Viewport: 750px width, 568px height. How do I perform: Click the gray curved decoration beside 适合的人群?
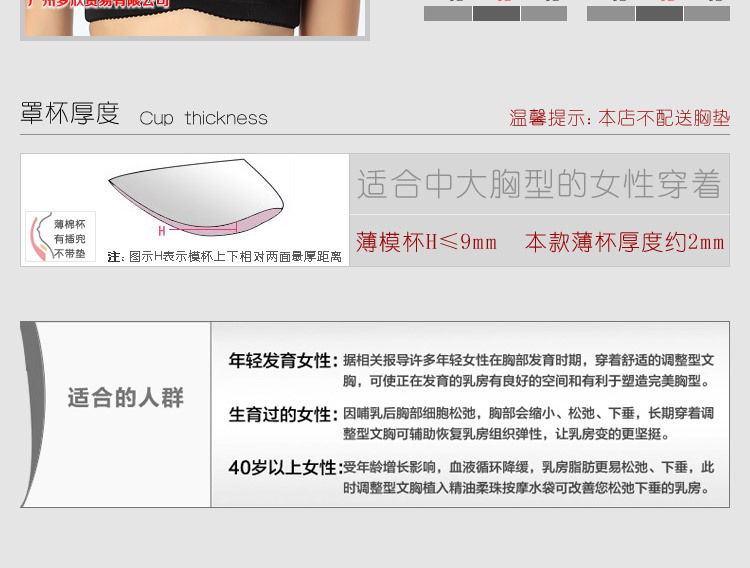pyautogui.click(x=32, y=414)
